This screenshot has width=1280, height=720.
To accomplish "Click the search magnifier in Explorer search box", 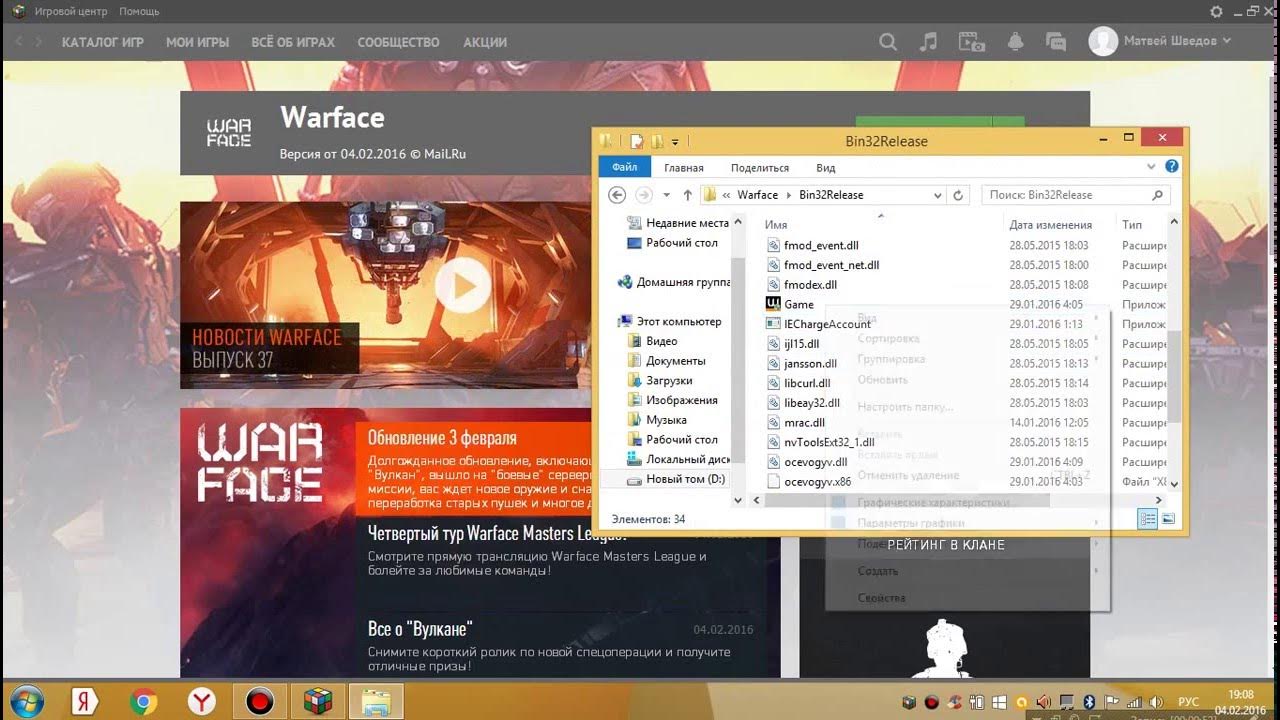I will [x=1158, y=195].
